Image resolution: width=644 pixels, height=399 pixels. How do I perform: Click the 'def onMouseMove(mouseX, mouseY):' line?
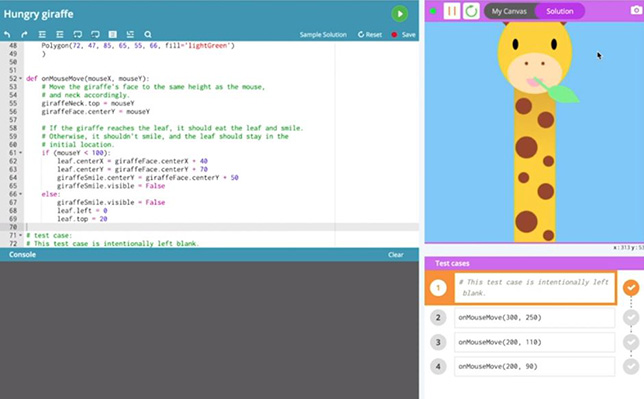point(88,78)
